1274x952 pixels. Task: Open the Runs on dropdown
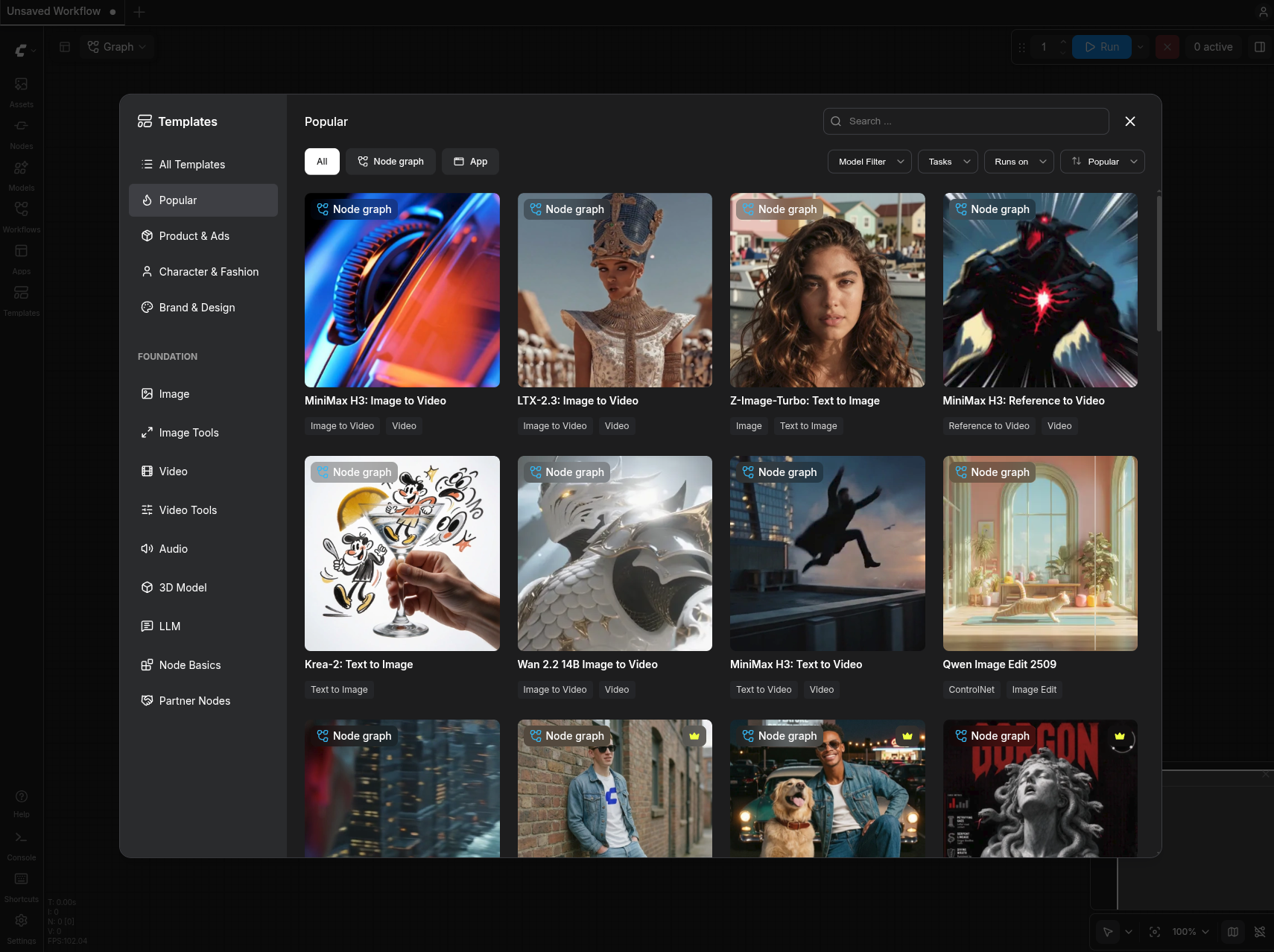(x=1019, y=162)
